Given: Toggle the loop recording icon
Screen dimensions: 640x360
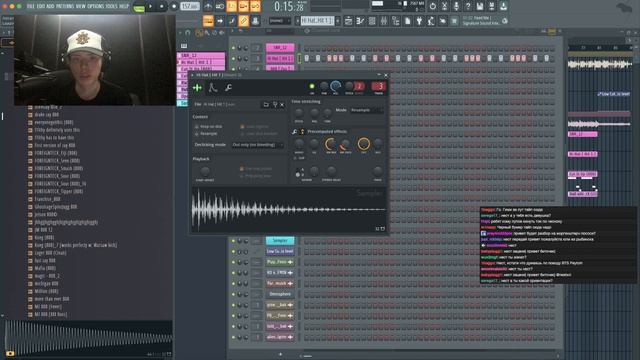Looking at the screenshot, I should [x=255, y=7].
